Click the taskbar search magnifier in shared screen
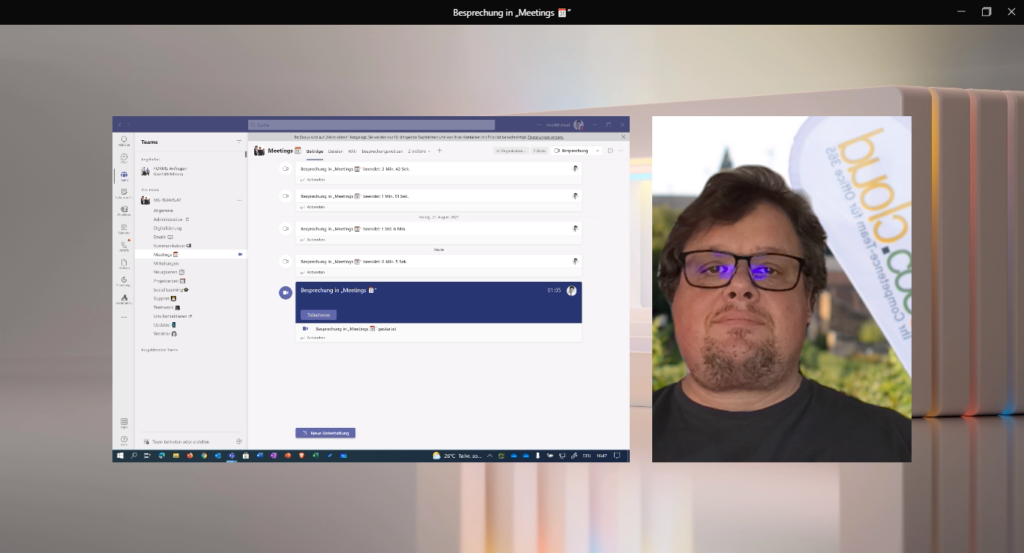This screenshot has height=553, width=1024. click(x=134, y=456)
